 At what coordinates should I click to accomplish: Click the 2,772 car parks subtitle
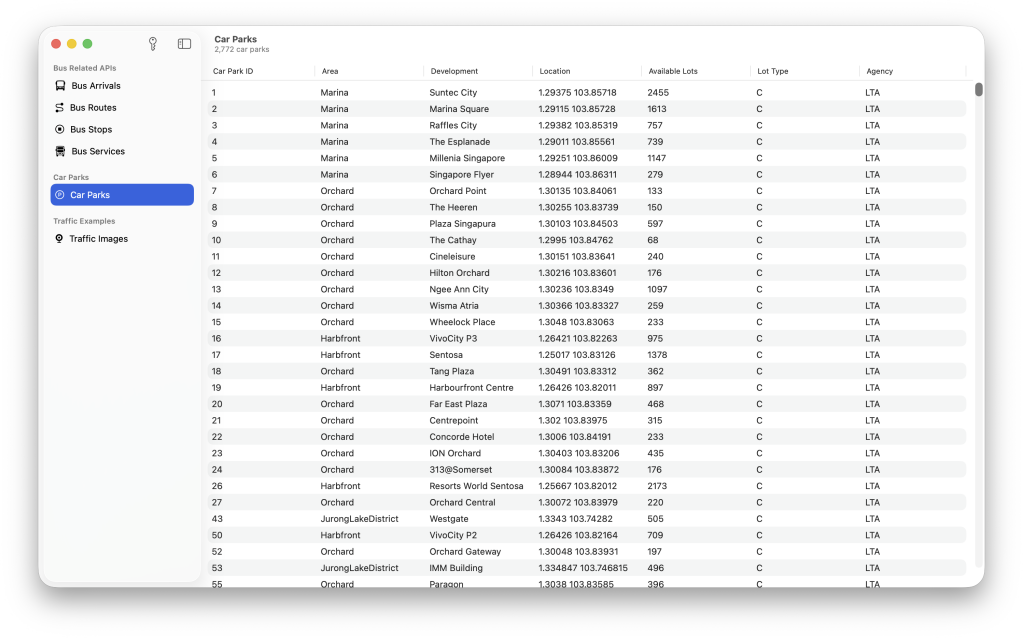click(241, 50)
